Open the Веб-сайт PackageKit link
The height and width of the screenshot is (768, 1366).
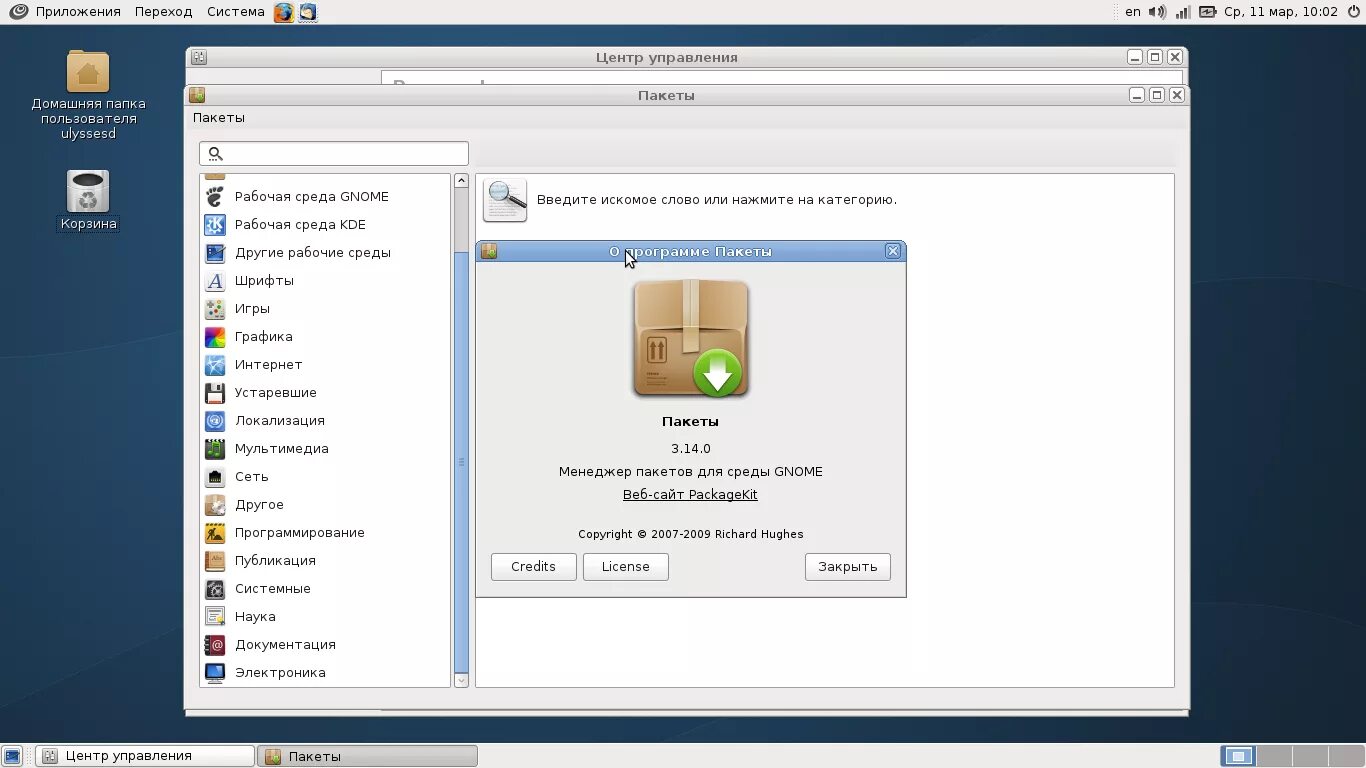(x=690, y=495)
